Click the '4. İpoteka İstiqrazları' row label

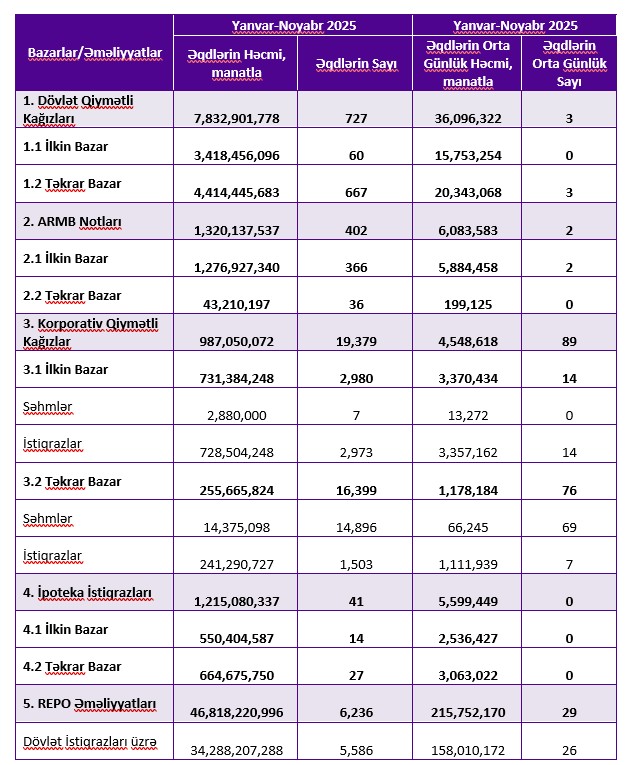click(x=87, y=592)
